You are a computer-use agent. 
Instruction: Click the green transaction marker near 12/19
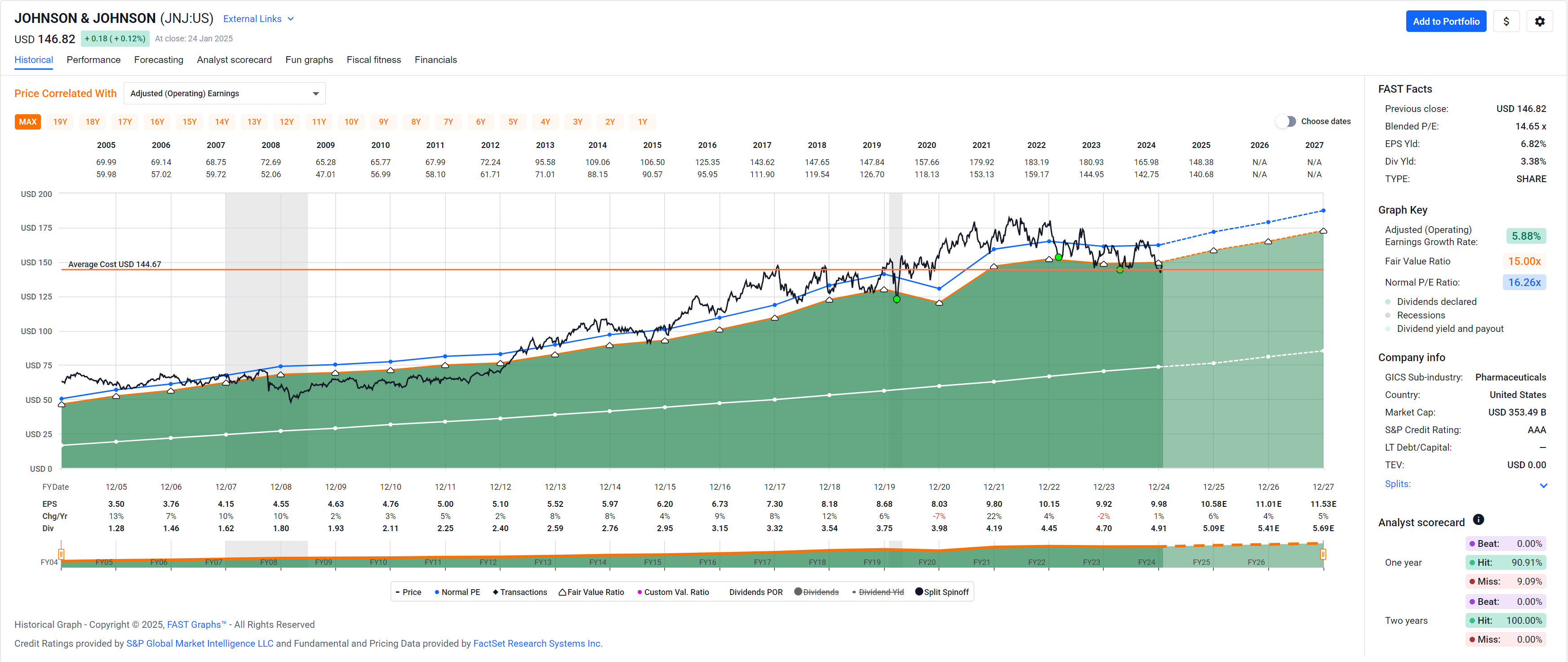point(897,299)
